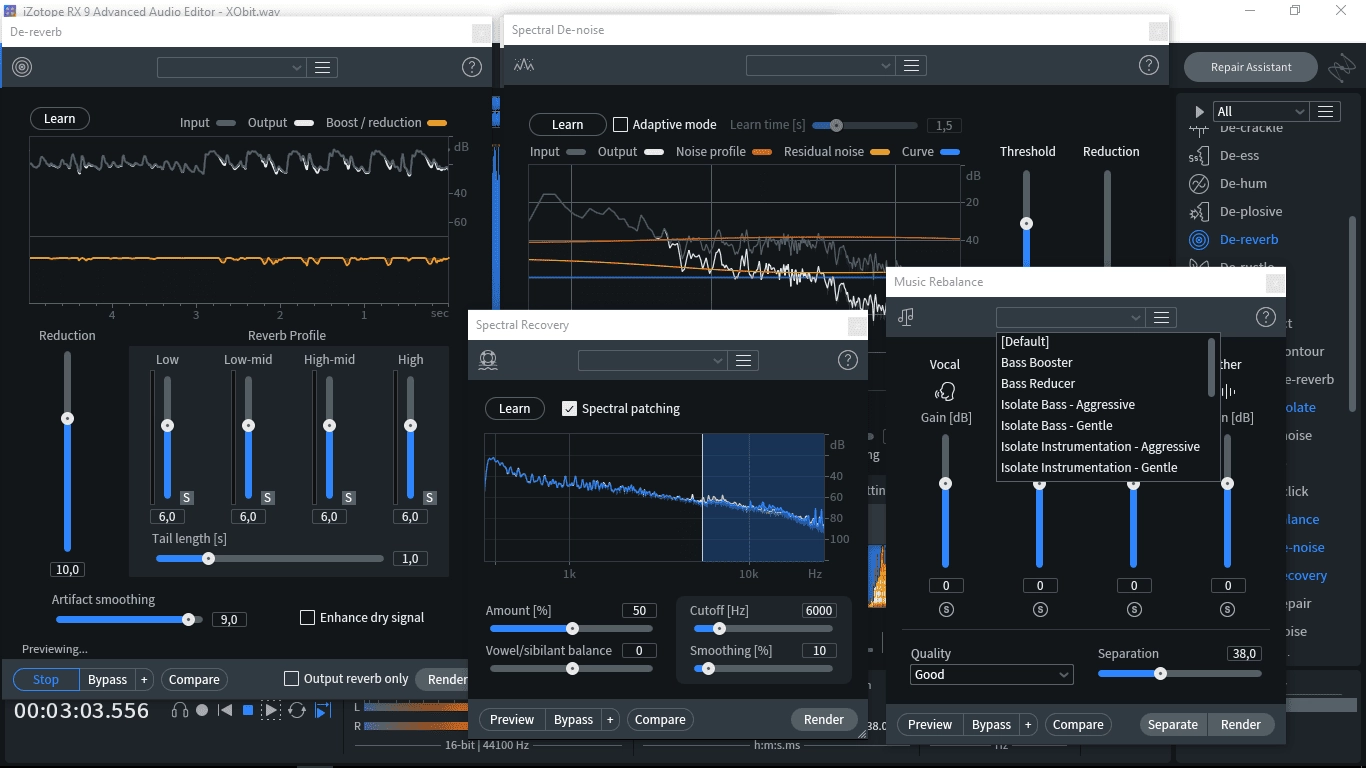This screenshot has height=768, width=1366.
Task: Select the De-reverb target icon in the sidebar
Action: (1198, 240)
